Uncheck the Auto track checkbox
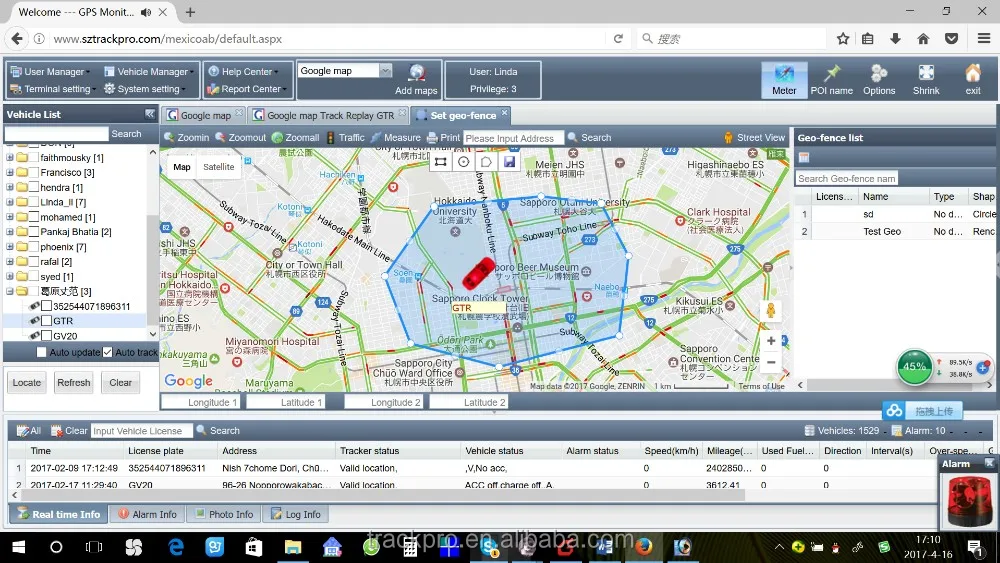The image size is (1000, 563). 108,352
